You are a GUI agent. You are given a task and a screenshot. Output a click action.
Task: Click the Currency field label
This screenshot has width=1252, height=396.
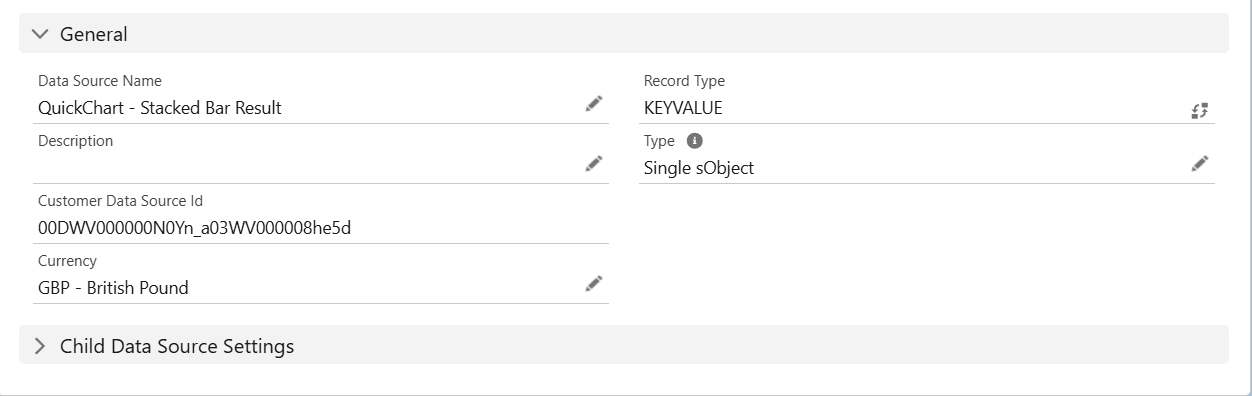coord(67,261)
